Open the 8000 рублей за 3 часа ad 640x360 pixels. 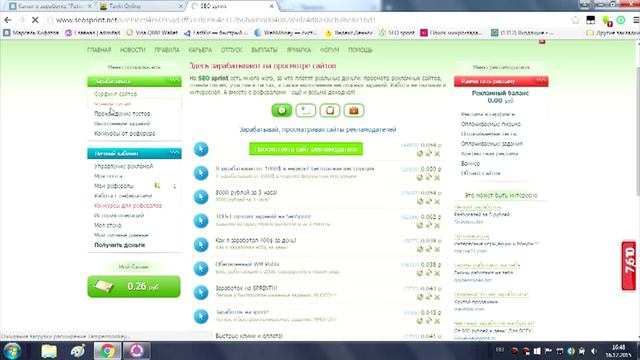tap(246, 192)
